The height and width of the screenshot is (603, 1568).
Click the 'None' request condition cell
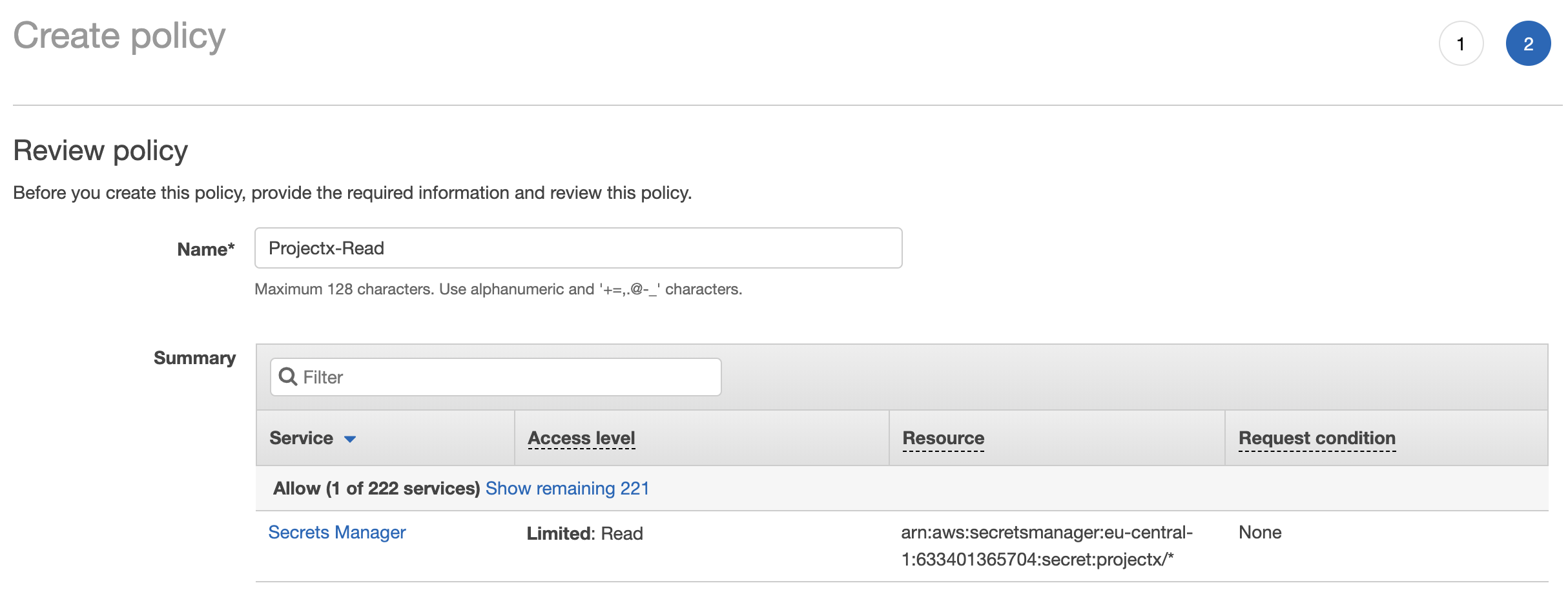(x=1260, y=532)
